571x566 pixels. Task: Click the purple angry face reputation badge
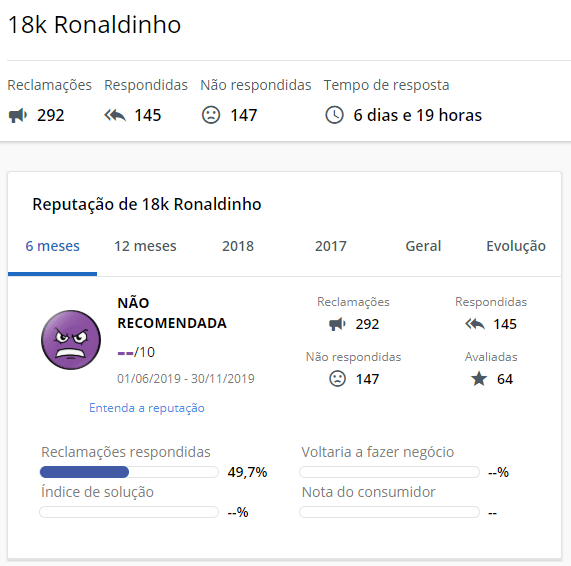pos(71,340)
